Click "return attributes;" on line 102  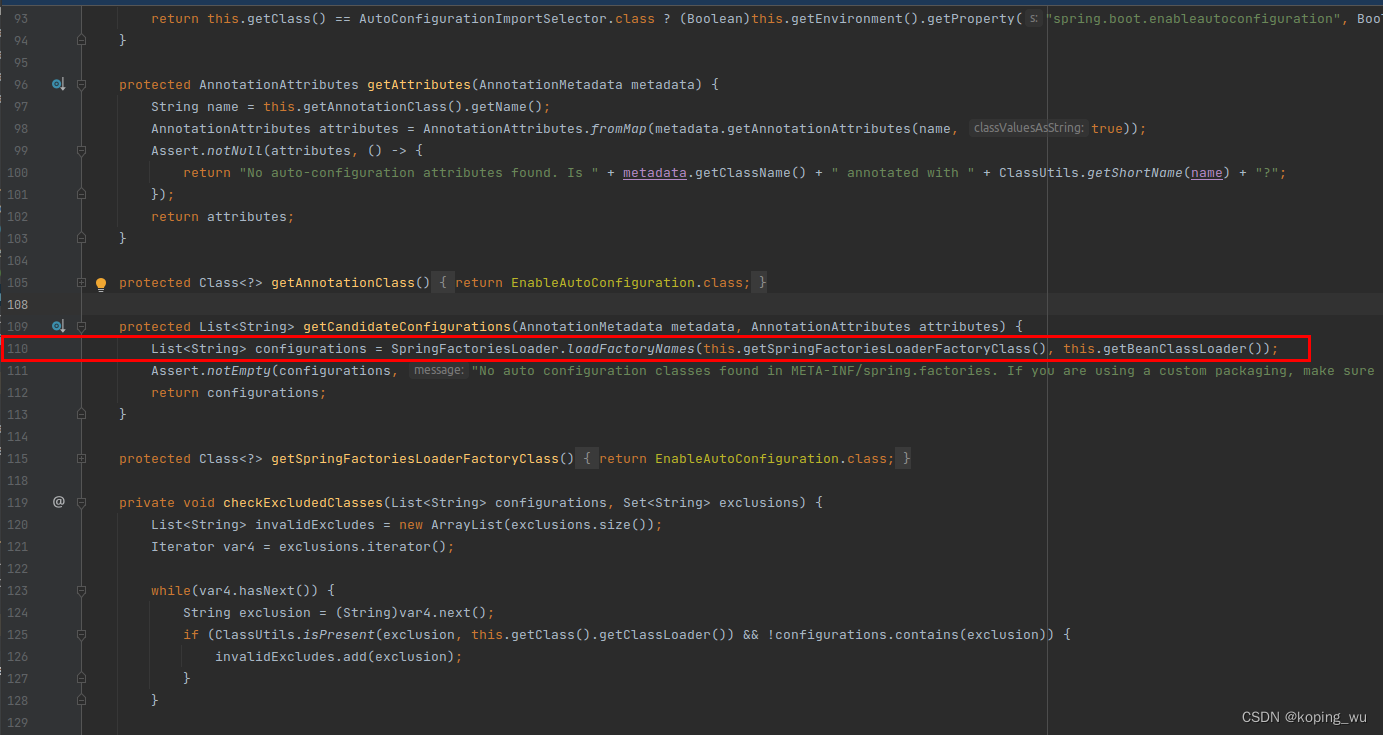point(223,217)
